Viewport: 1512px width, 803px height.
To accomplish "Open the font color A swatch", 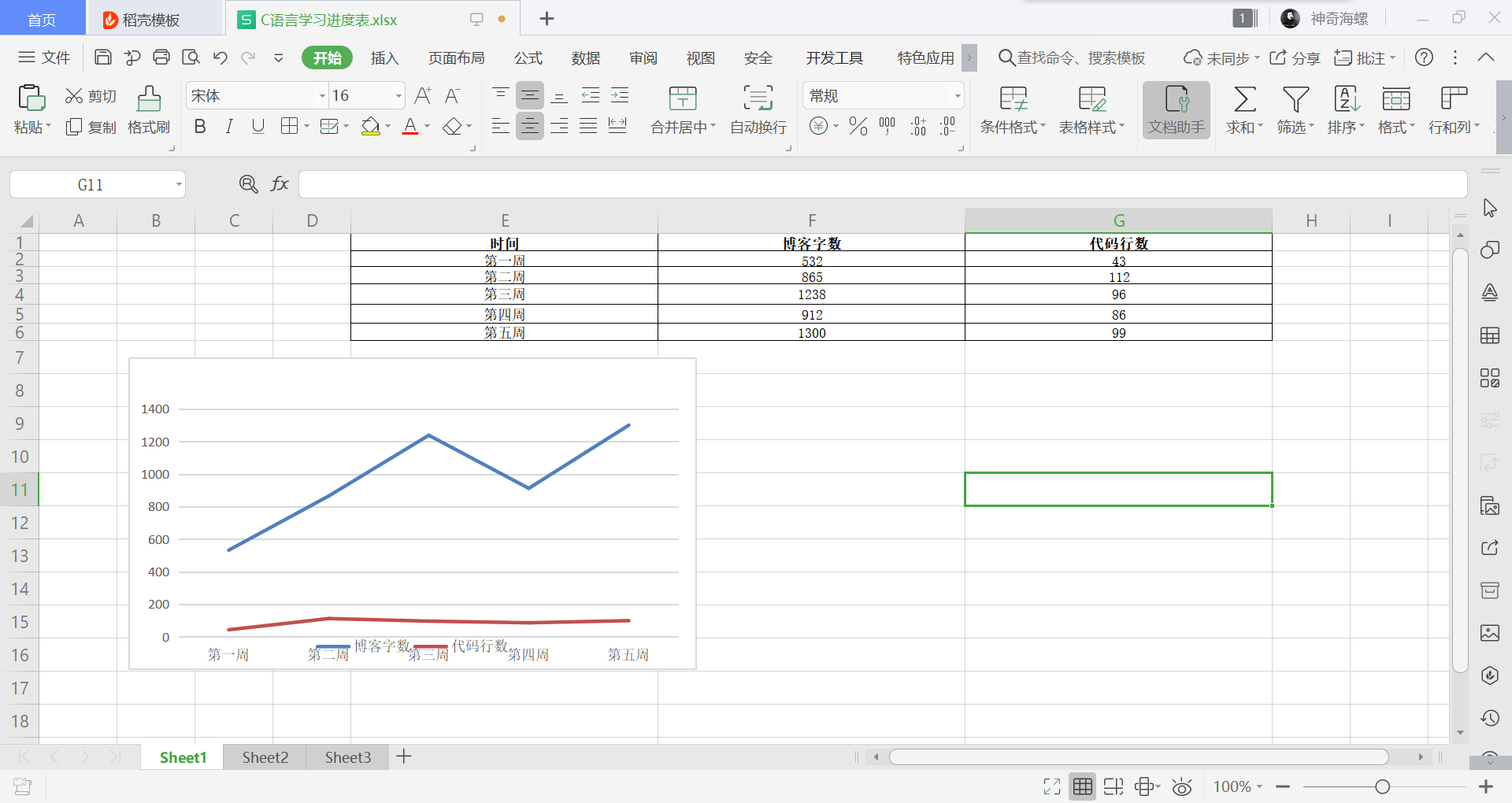I will pyautogui.click(x=410, y=126).
